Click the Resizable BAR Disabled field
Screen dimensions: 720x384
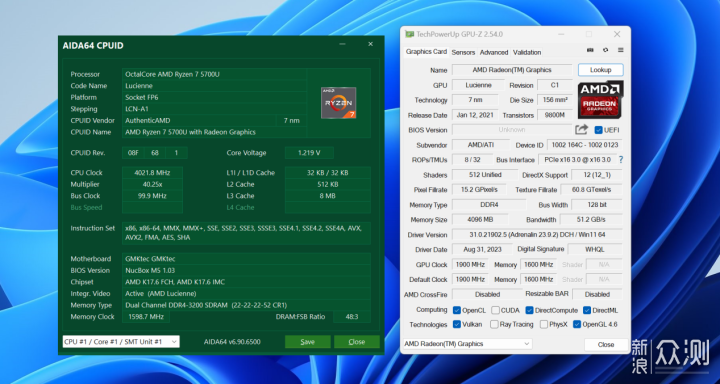[597, 294]
